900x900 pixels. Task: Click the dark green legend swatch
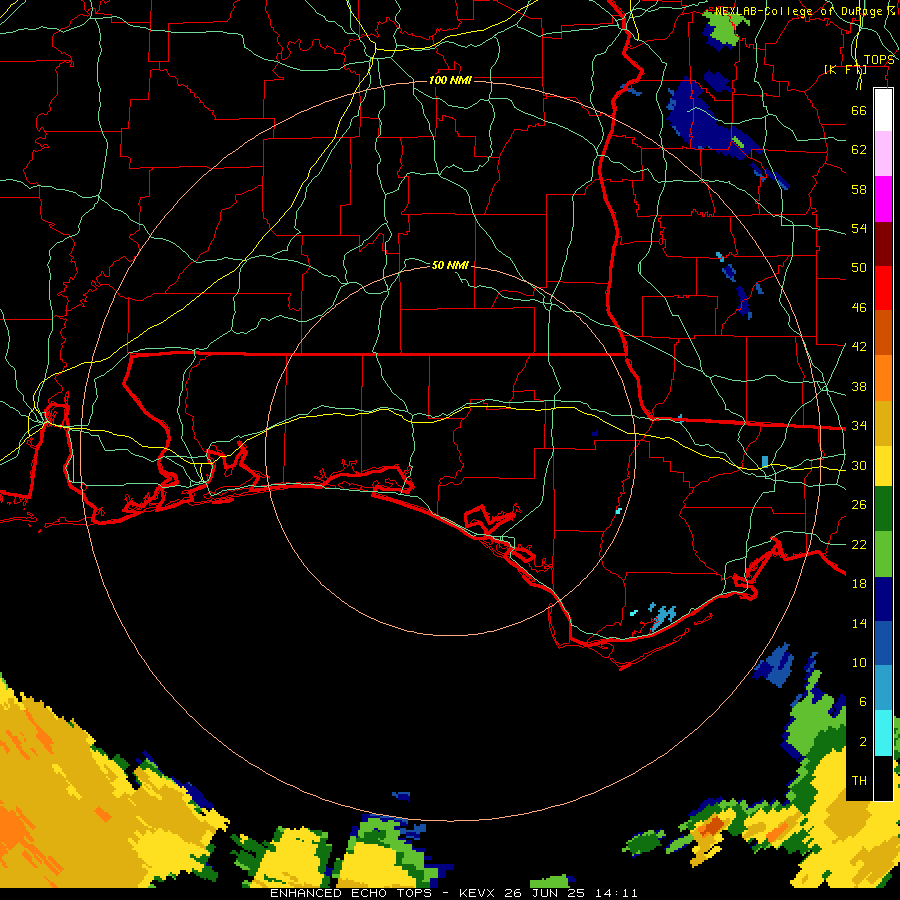point(883,509)
